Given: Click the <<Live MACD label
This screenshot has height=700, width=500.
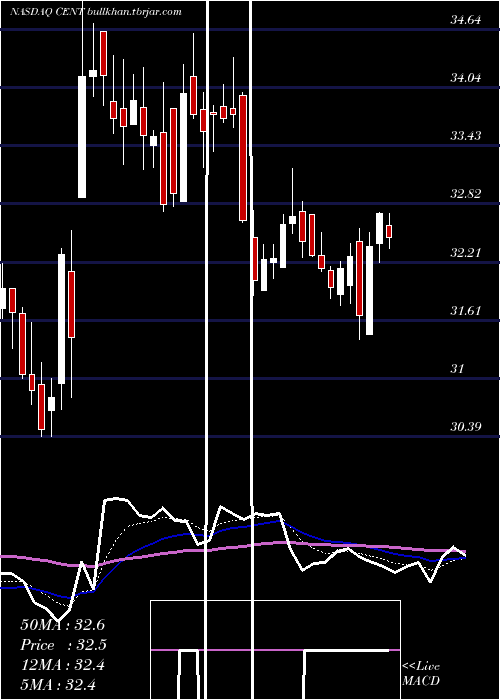Looking at the screenshot, I should [421, 673].
